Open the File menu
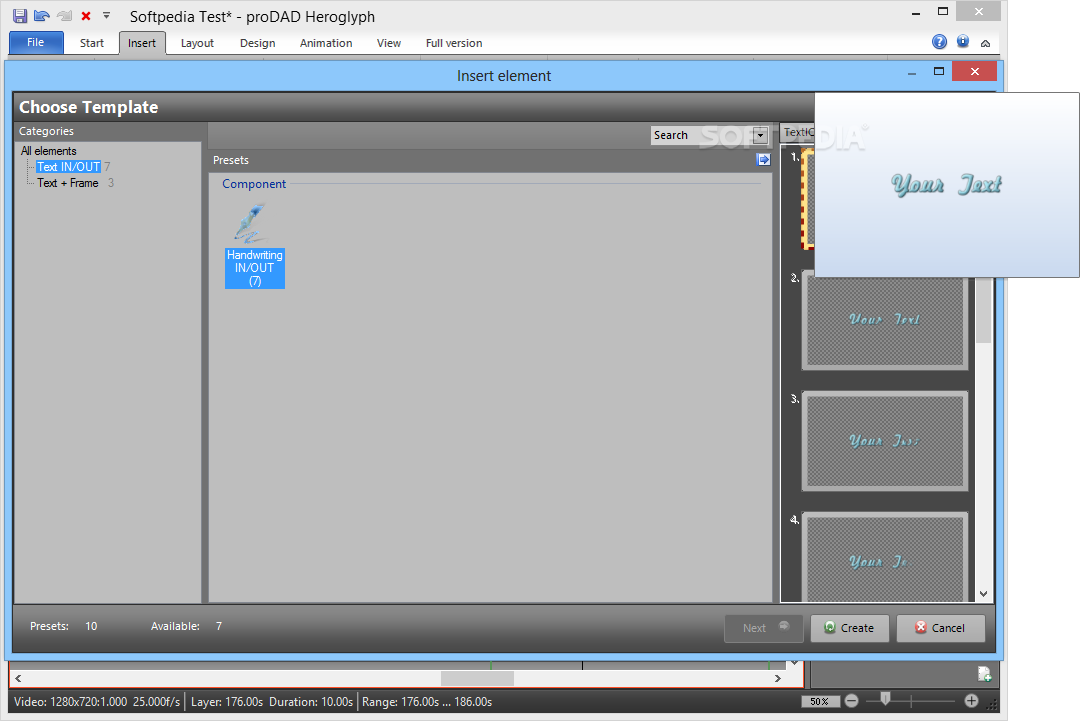 pyautogui.click(x=36, y=43)
